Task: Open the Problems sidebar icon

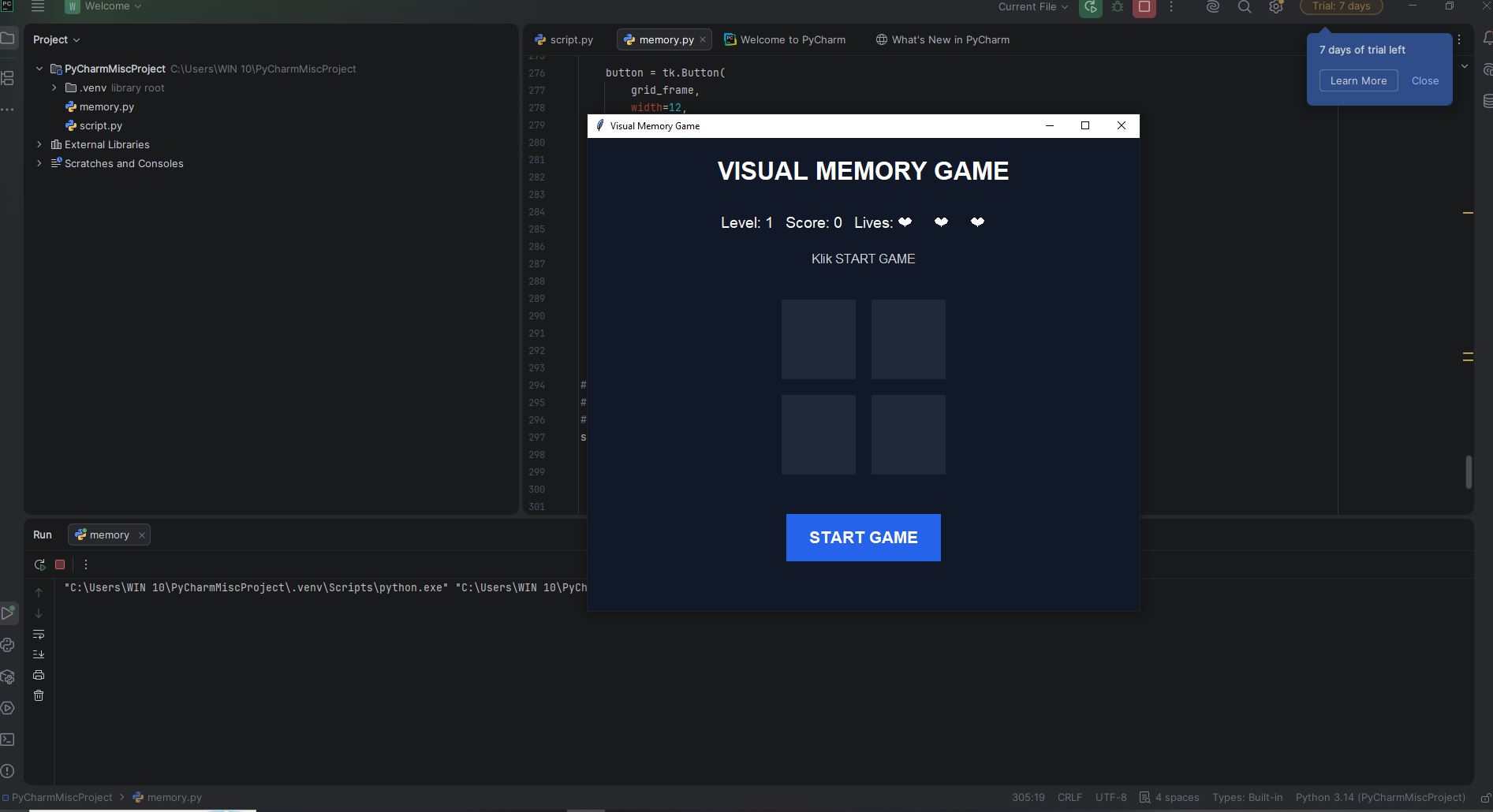Action: [8, 771]
